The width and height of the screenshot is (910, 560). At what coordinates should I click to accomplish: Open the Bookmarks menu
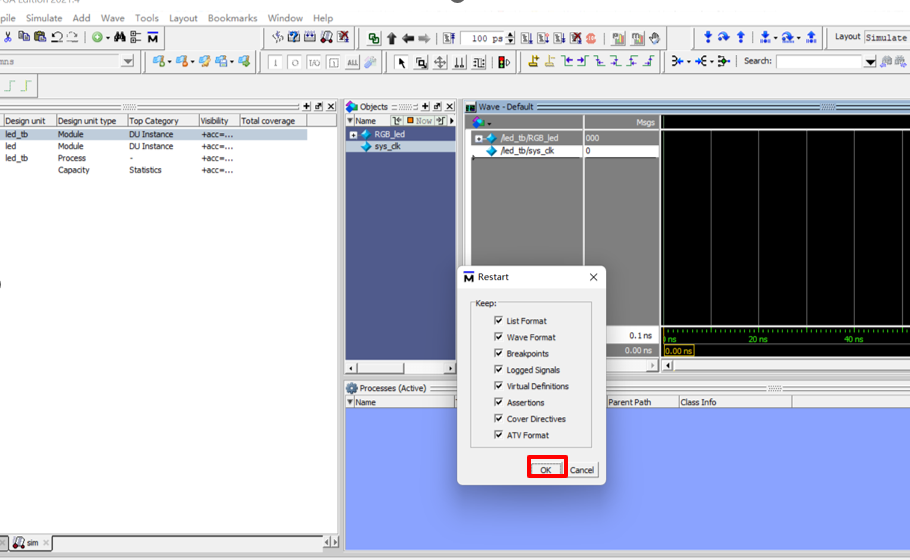[x=232, y=18]
